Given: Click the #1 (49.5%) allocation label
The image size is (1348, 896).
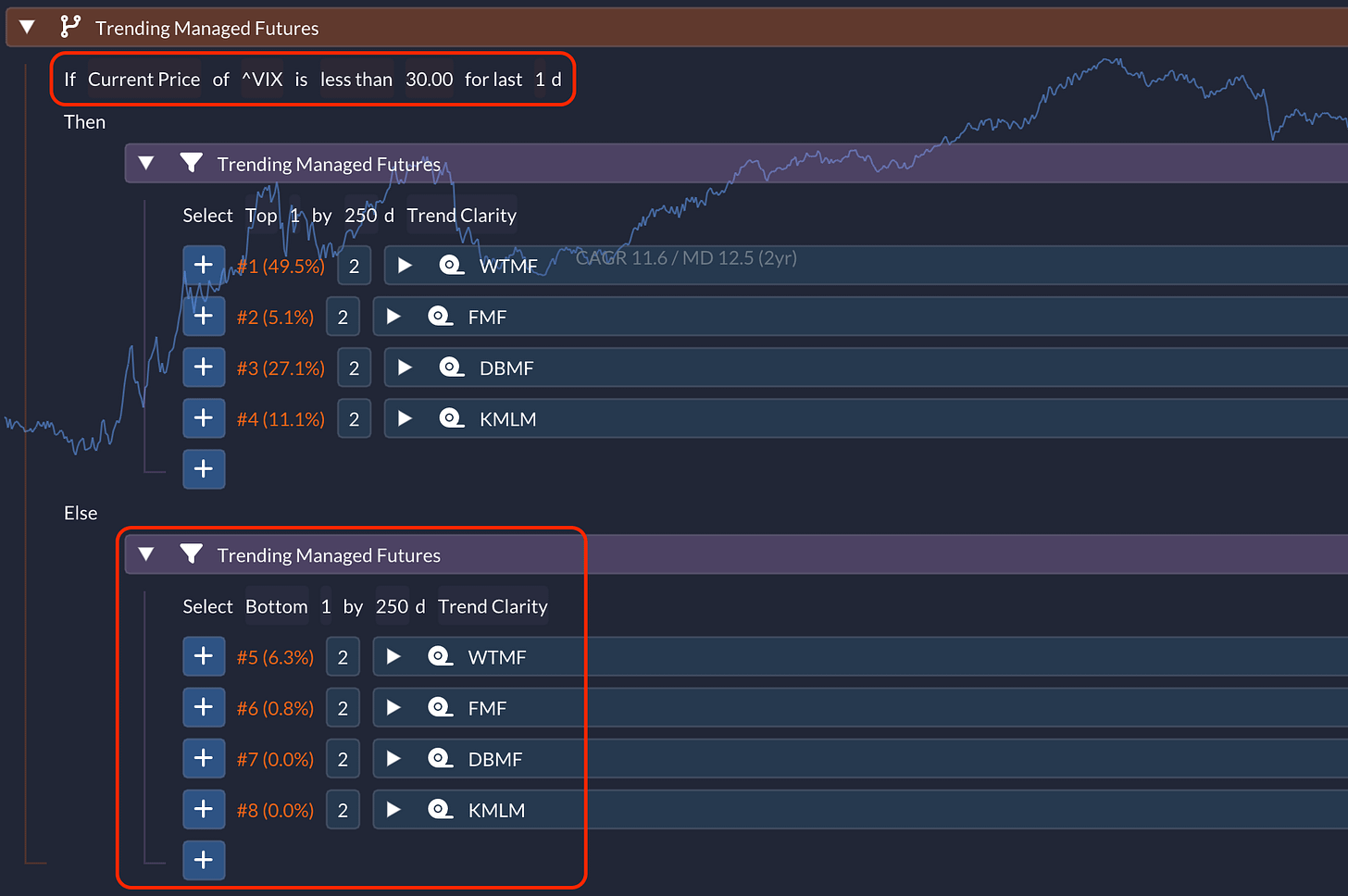Looking at the screenshot, I should 281,267.
